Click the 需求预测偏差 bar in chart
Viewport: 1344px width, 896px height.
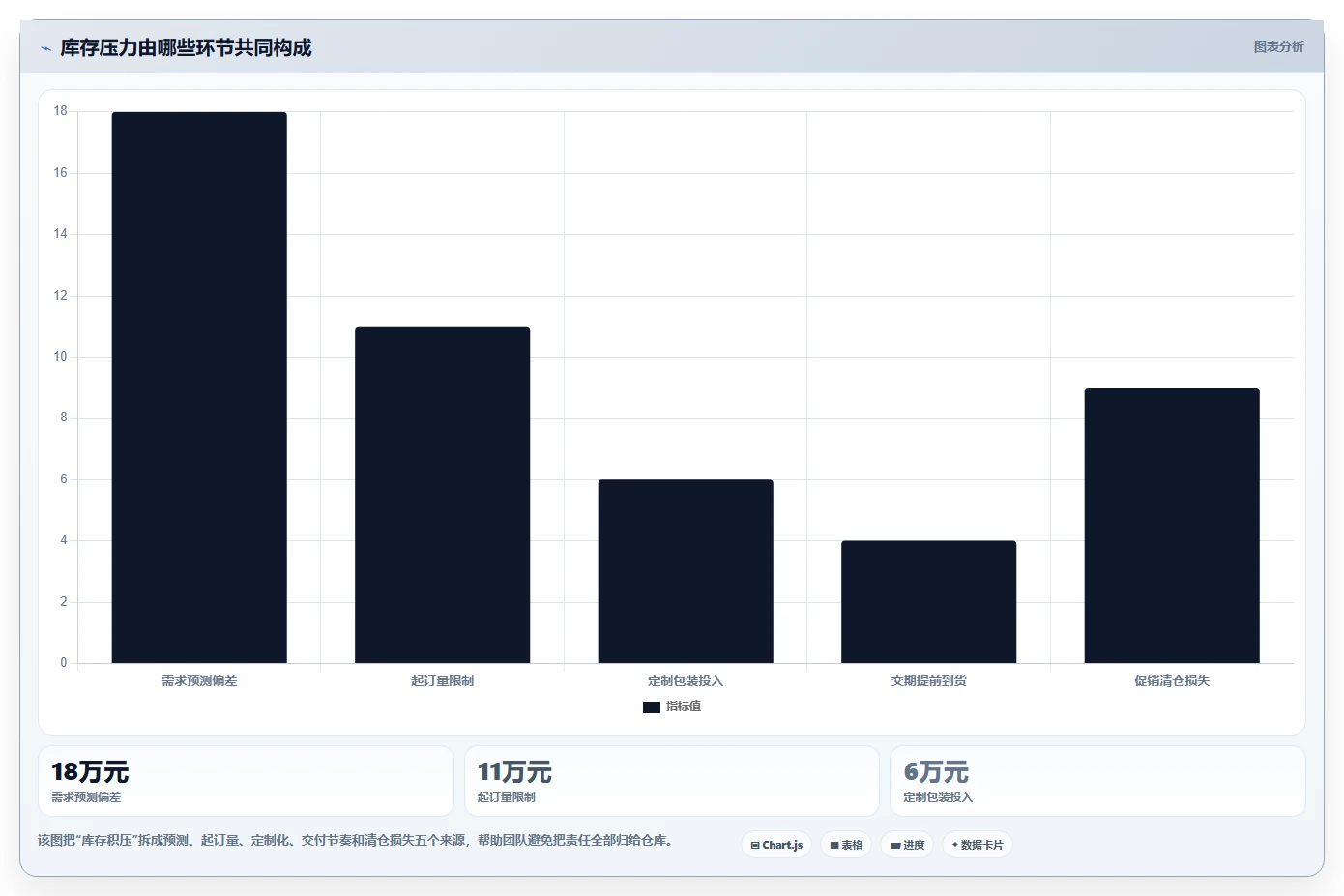[199, 388]
